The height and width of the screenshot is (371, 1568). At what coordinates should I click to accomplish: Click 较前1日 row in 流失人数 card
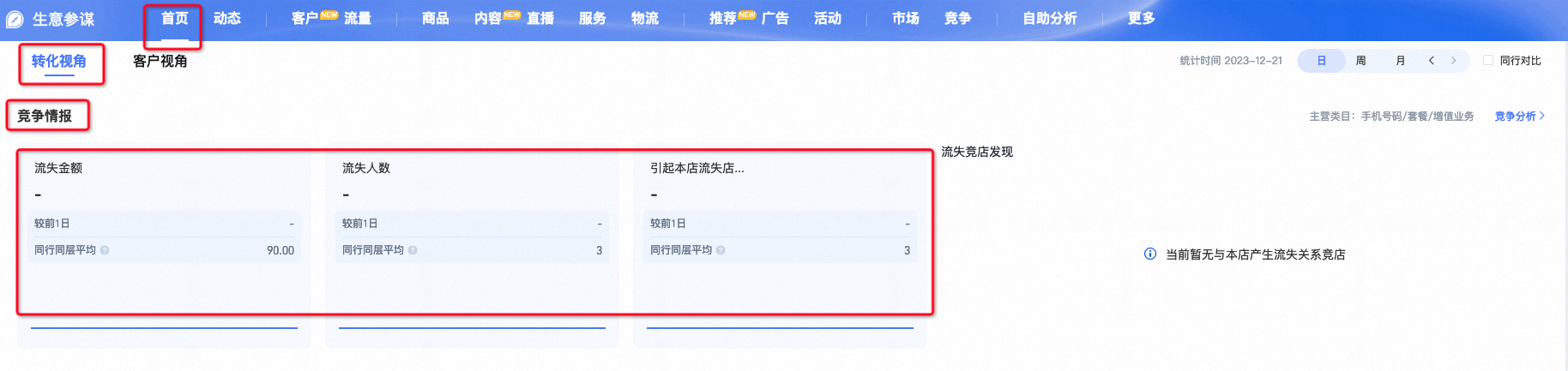tap(472, 224)
